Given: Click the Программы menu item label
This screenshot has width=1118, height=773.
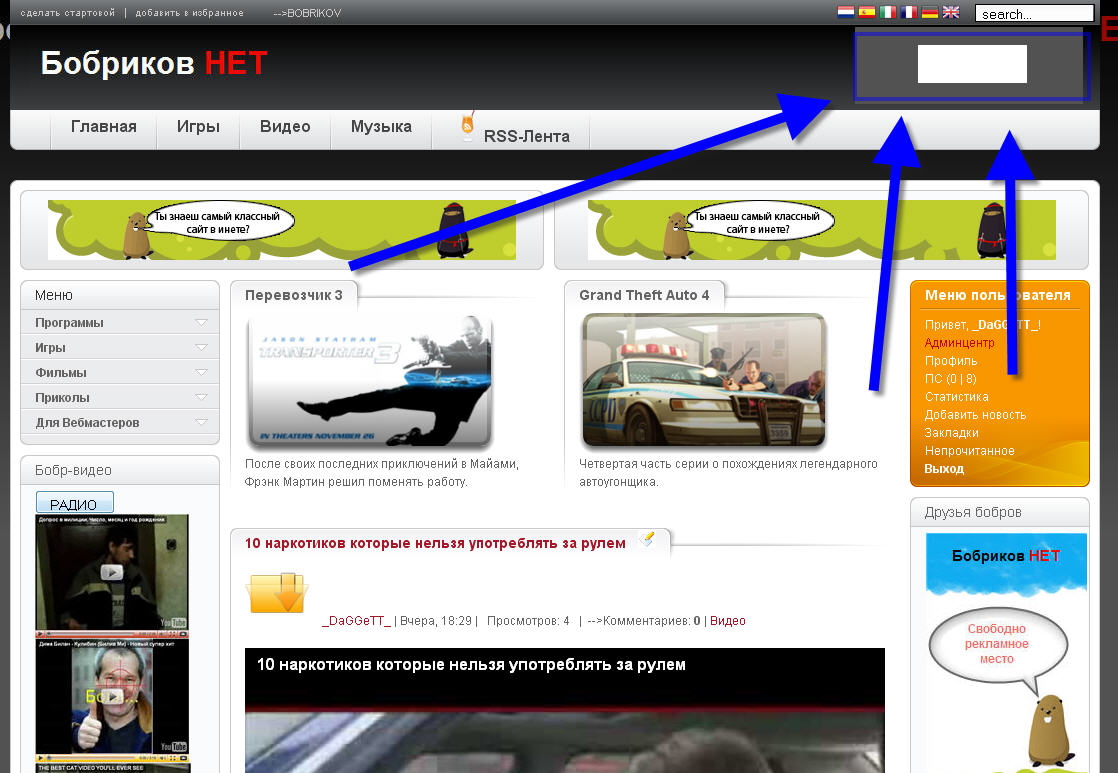Looking at the screenshot, I should (x=69, y=322).
